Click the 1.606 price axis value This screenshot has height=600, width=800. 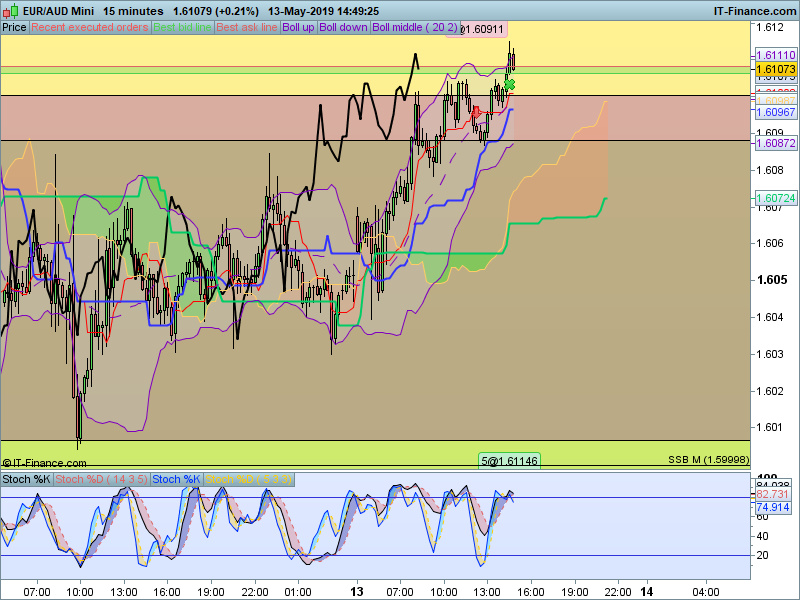pyautogui.click(x=770, y=243)
